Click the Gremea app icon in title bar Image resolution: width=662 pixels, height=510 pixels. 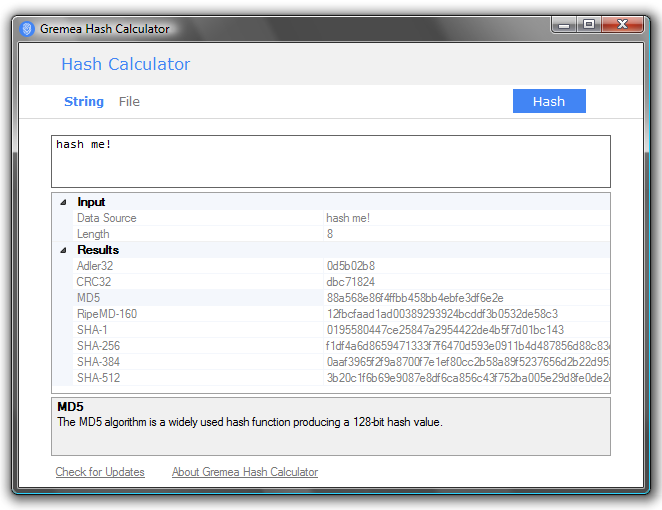27,29
